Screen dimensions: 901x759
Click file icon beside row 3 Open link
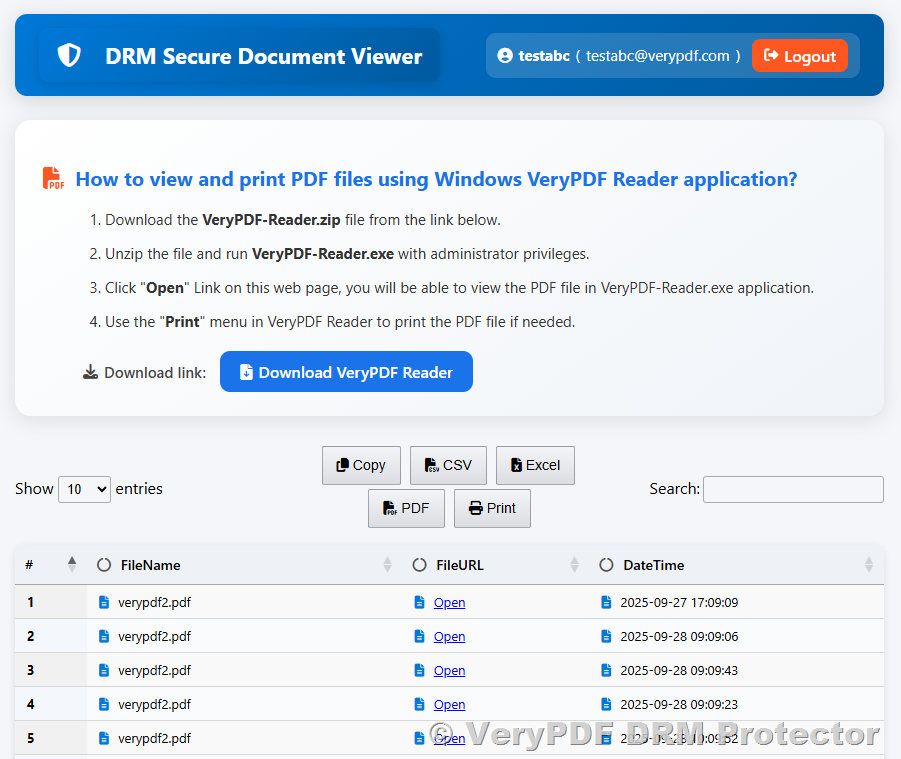420,670
